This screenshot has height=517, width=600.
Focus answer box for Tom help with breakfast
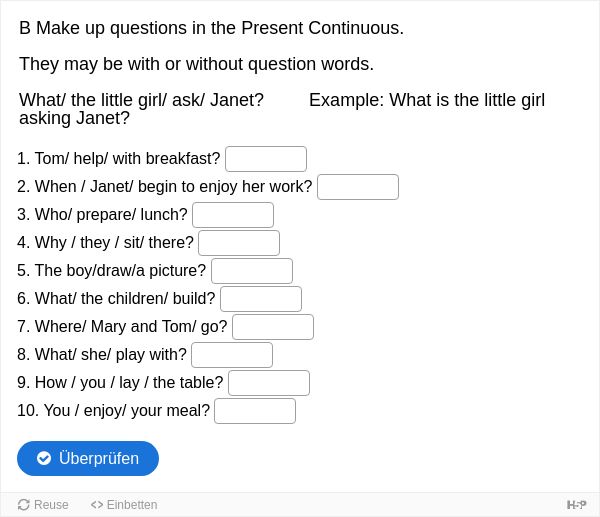(x=266, y=159)
